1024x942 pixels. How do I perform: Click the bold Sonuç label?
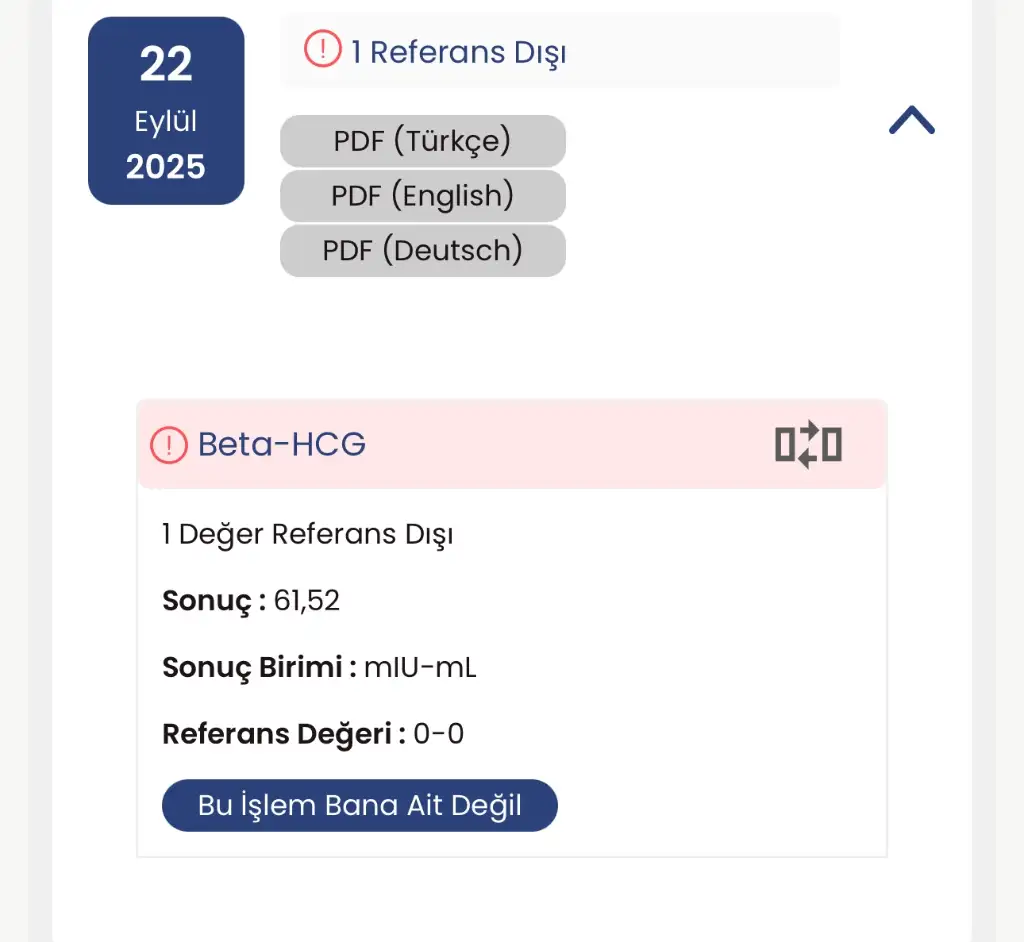tap(214, 601)
